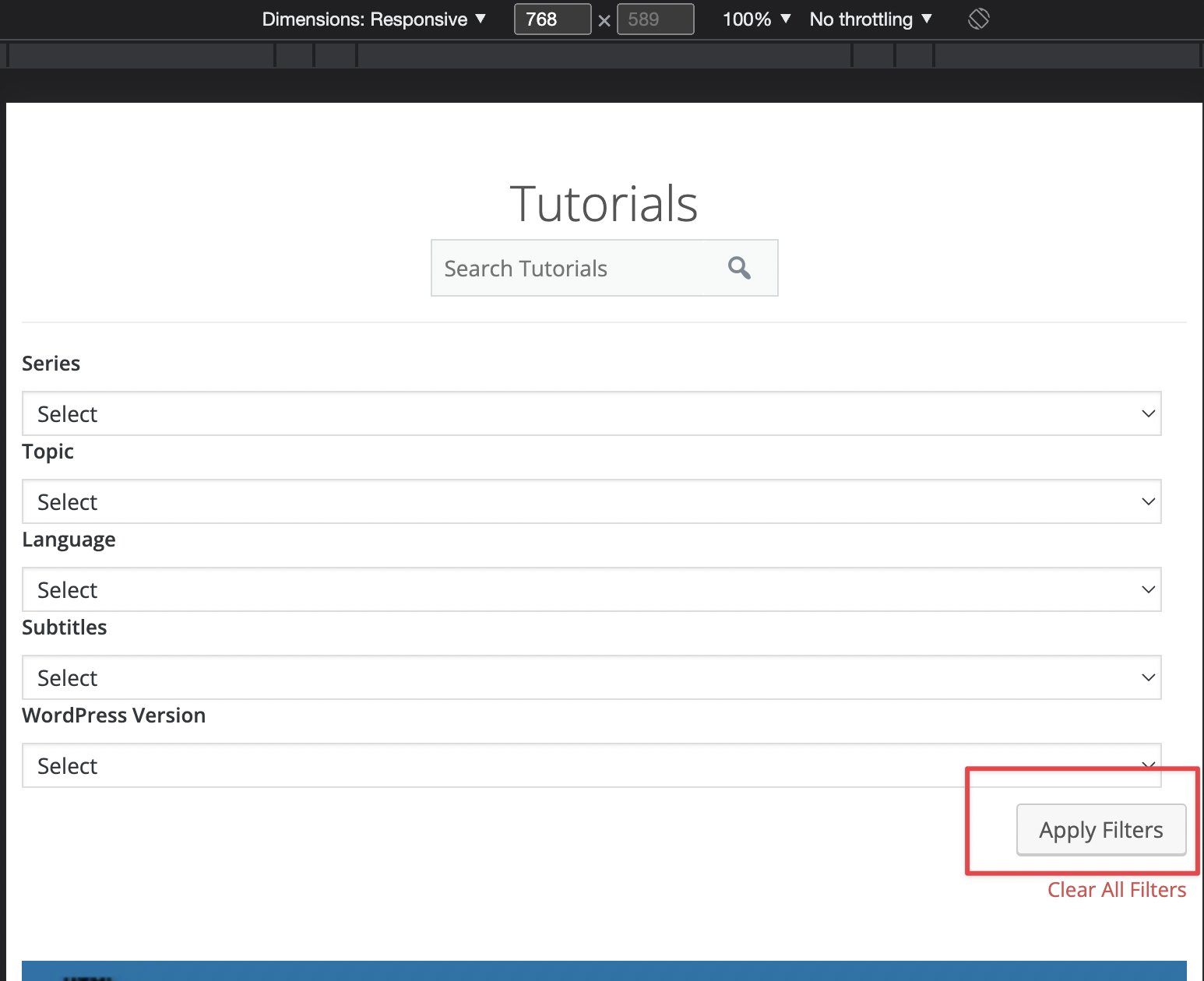Viewport: 1204px width, 981px height.
Task: Open the WordPress Version select dropdown
Action: pos(592,765)
